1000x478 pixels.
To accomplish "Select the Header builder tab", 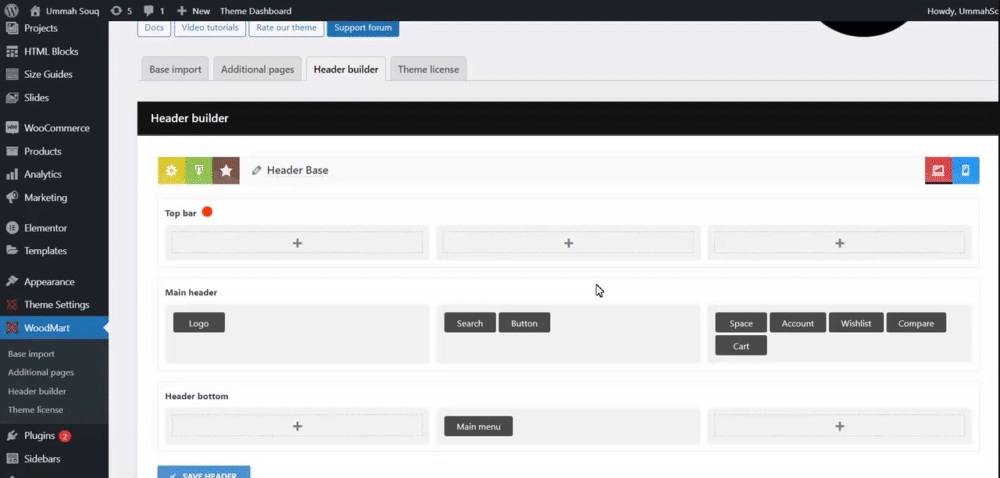I will click(346, 69).
